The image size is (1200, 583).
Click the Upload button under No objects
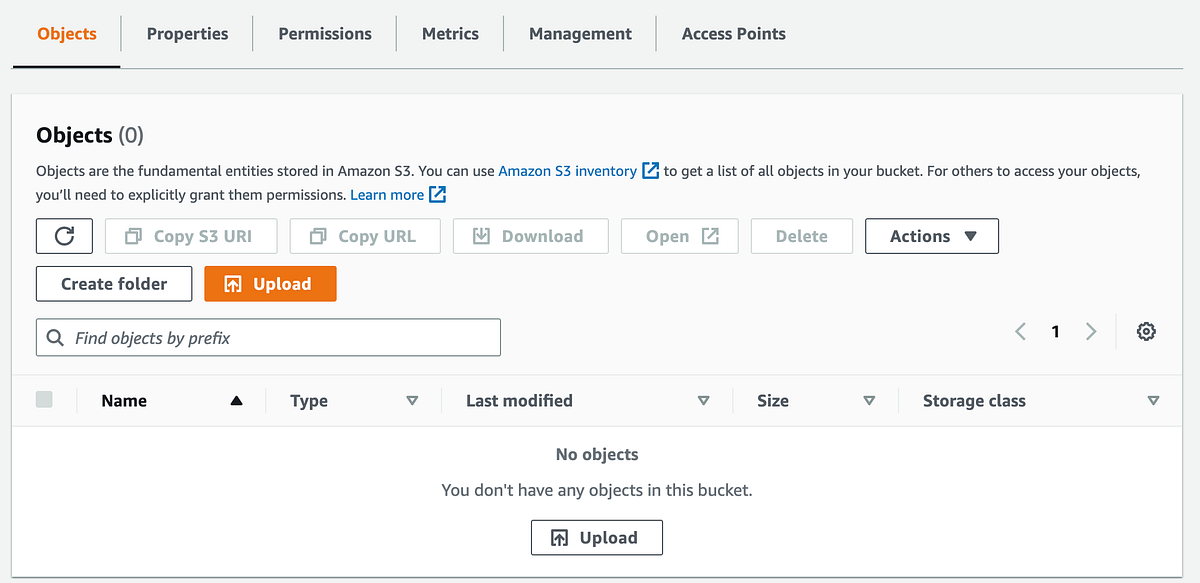(596, 538)
